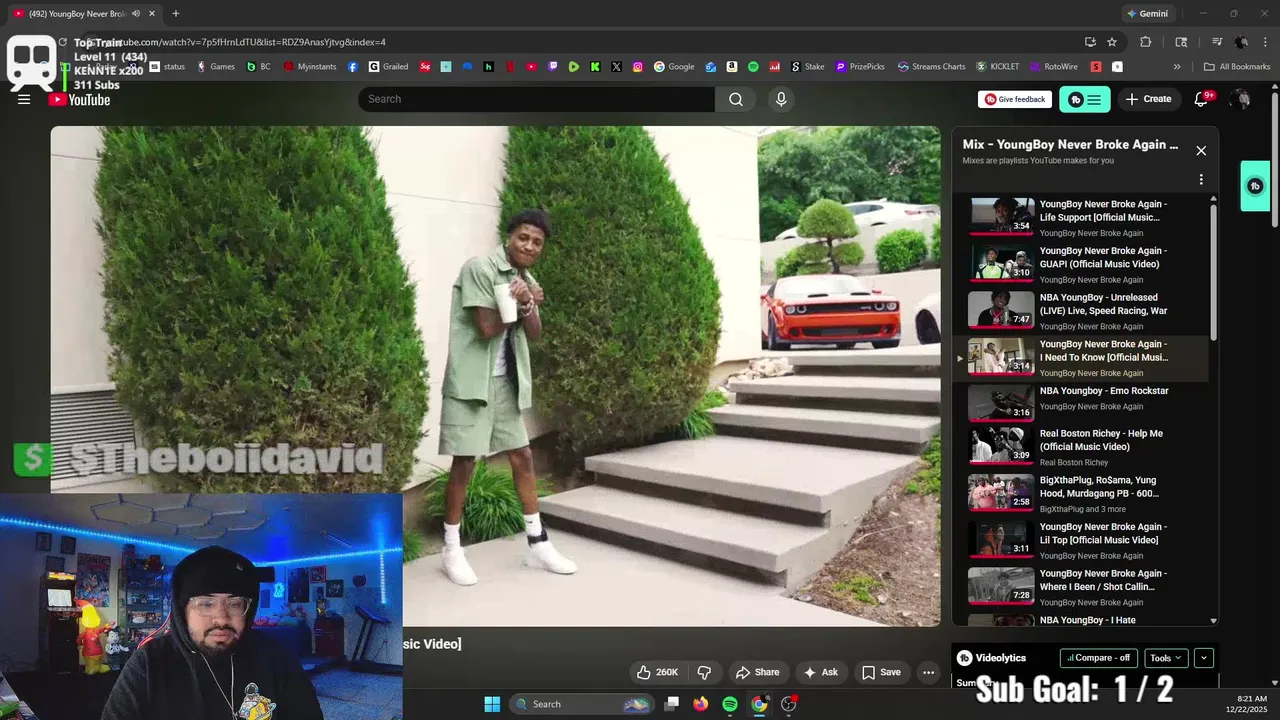Play Life Support from the Mix list

point(1087,217)
